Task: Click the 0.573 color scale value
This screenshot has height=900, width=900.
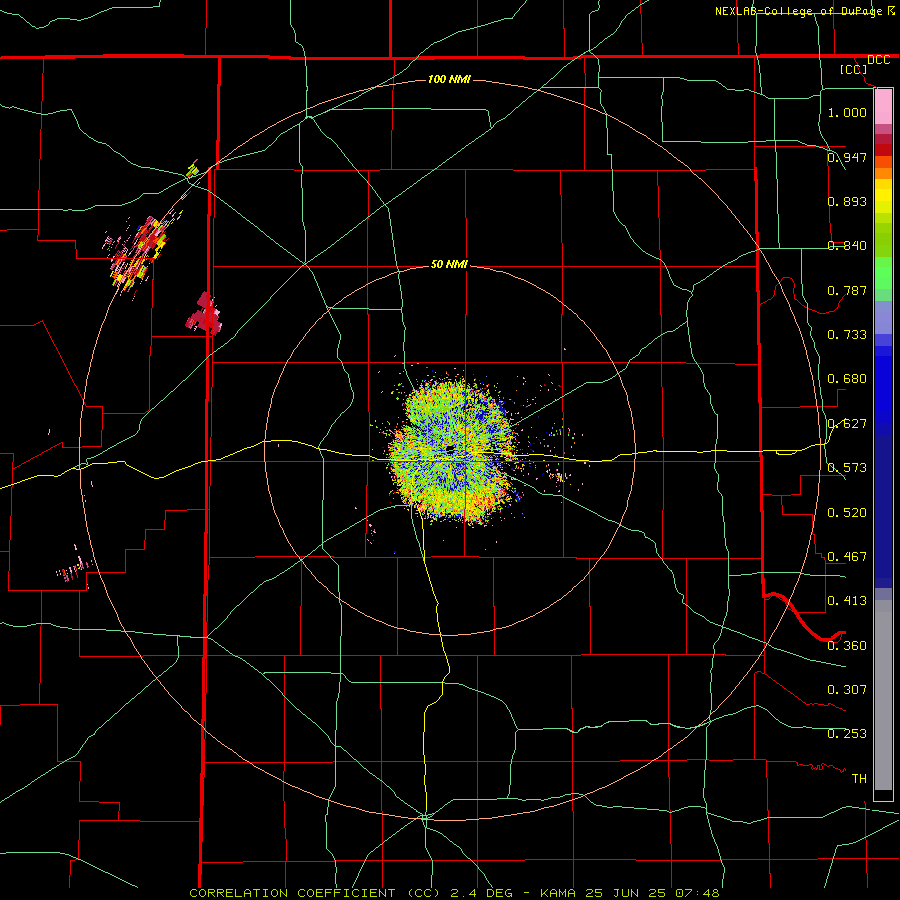Action: click(x=847, y=468)
